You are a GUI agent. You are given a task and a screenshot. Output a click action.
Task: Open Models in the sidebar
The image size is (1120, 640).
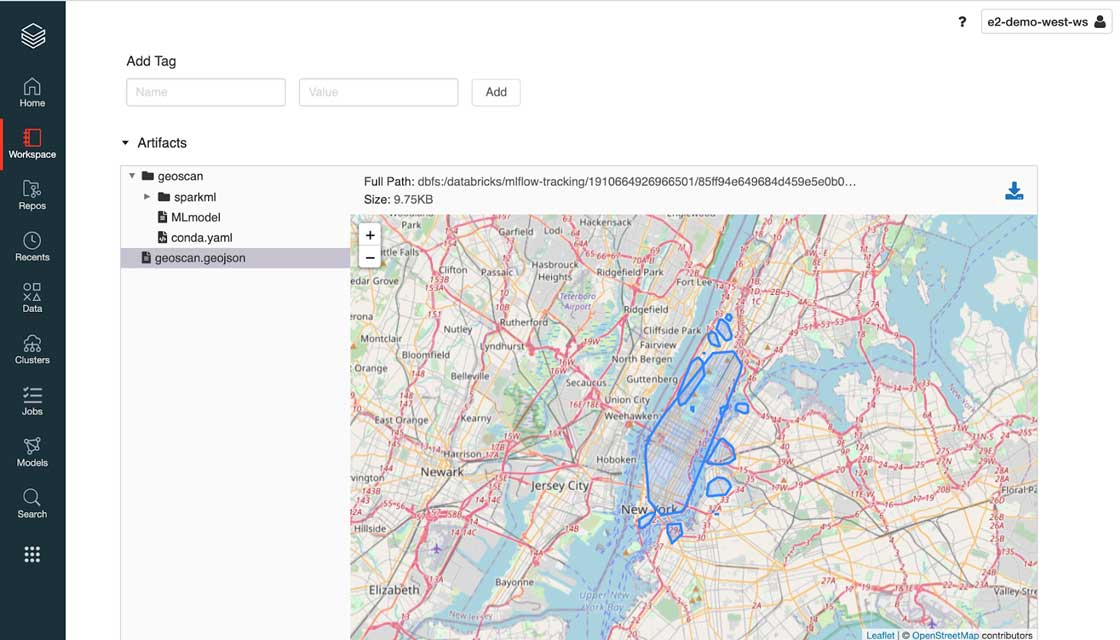(x=32, y=452)
